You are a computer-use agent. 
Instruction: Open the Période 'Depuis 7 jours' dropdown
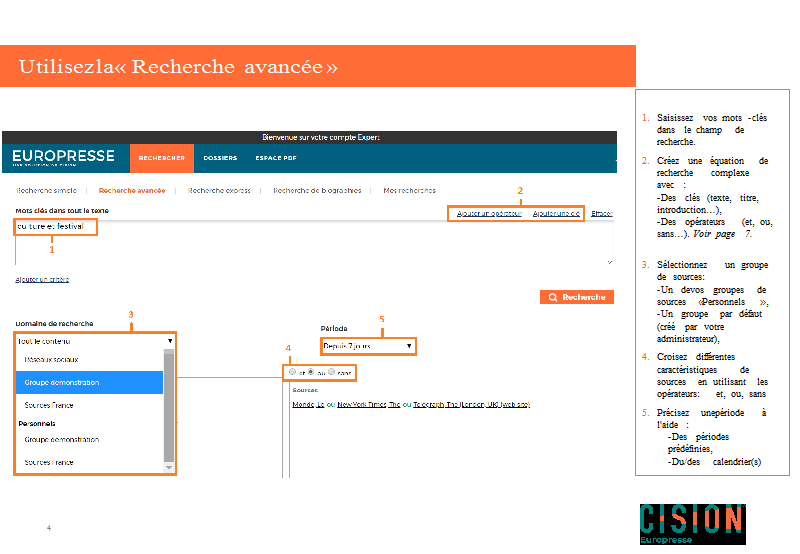367,346
